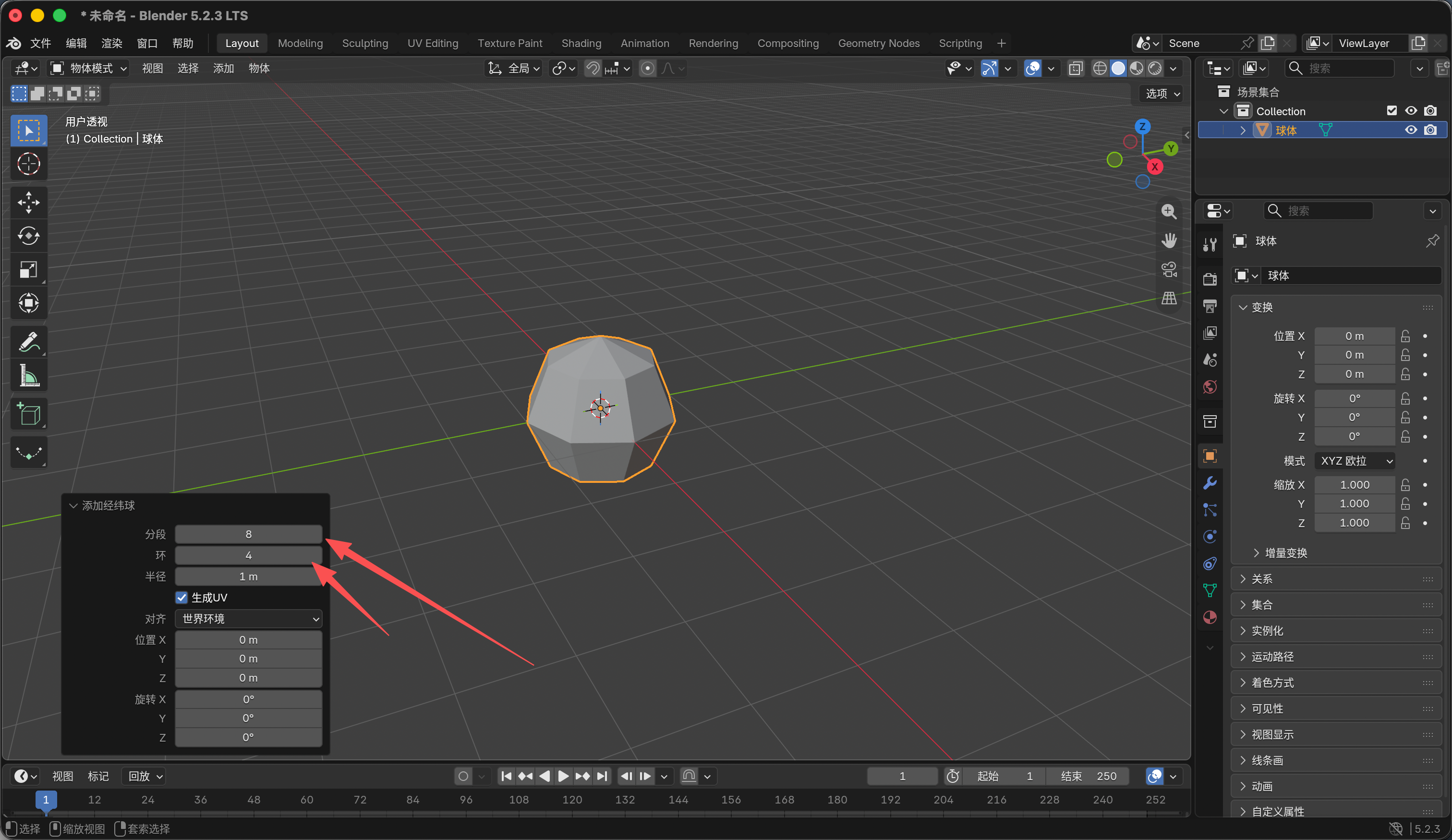
Task: Hide 球体 with its eye icon
Action: pos(1411,130)
